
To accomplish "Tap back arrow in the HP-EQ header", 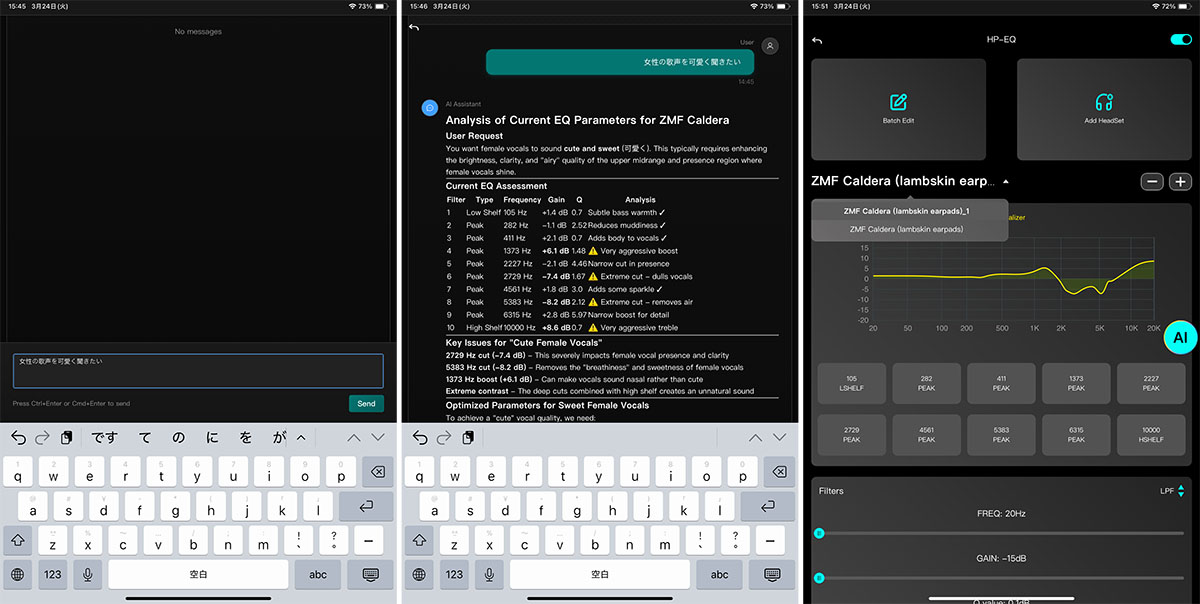I will pyautogui.click(x=817, y=41).
